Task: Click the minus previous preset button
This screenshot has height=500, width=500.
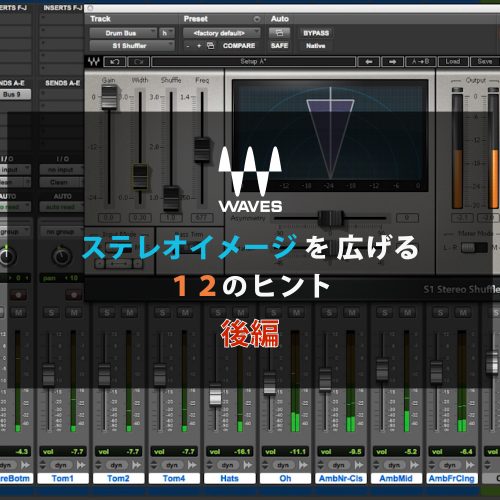Action: coord(188,46)
